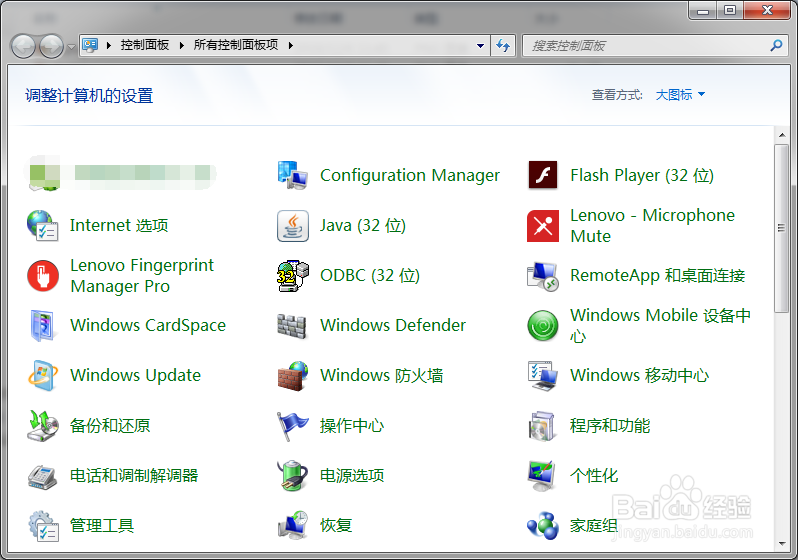Viewport: 798px width, 560px height.
Task: Open RemoteApp 和桌面连接 icon
Action: pyautogui.click(x=543, y=276)
